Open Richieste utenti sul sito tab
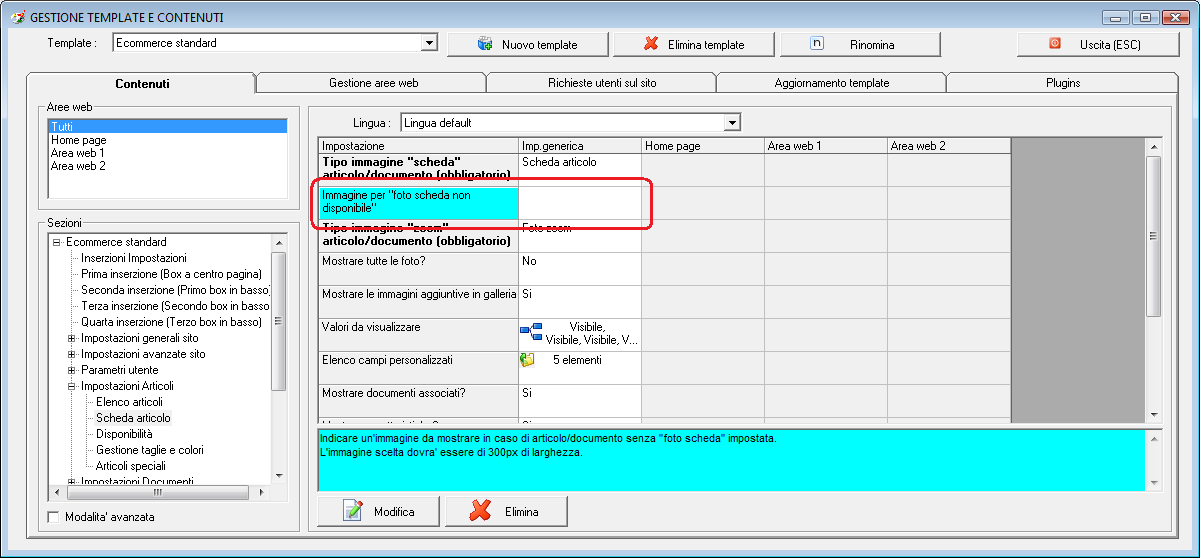The height and width of the screenshot is (558, 1200). coord(602,83)
